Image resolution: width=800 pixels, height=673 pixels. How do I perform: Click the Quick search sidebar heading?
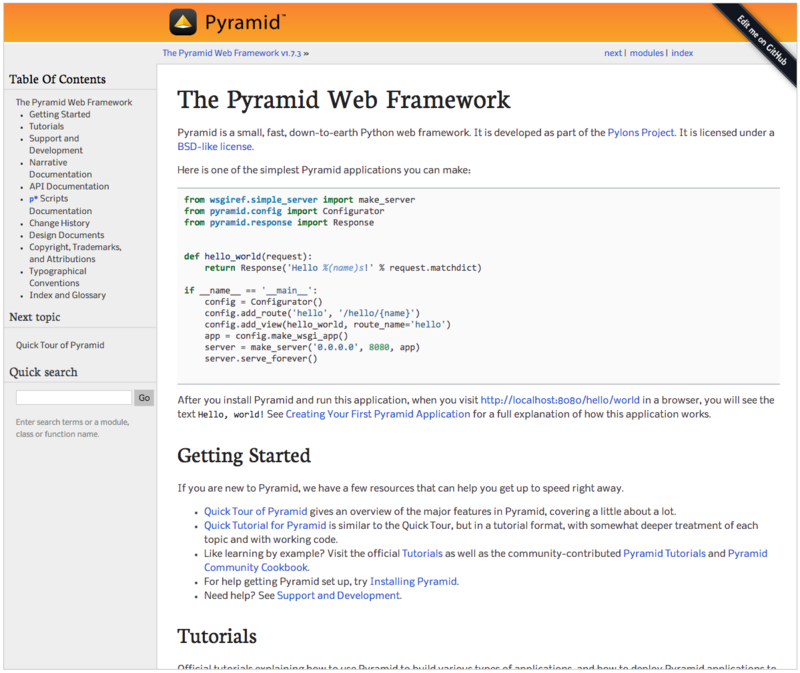[43, 372]
